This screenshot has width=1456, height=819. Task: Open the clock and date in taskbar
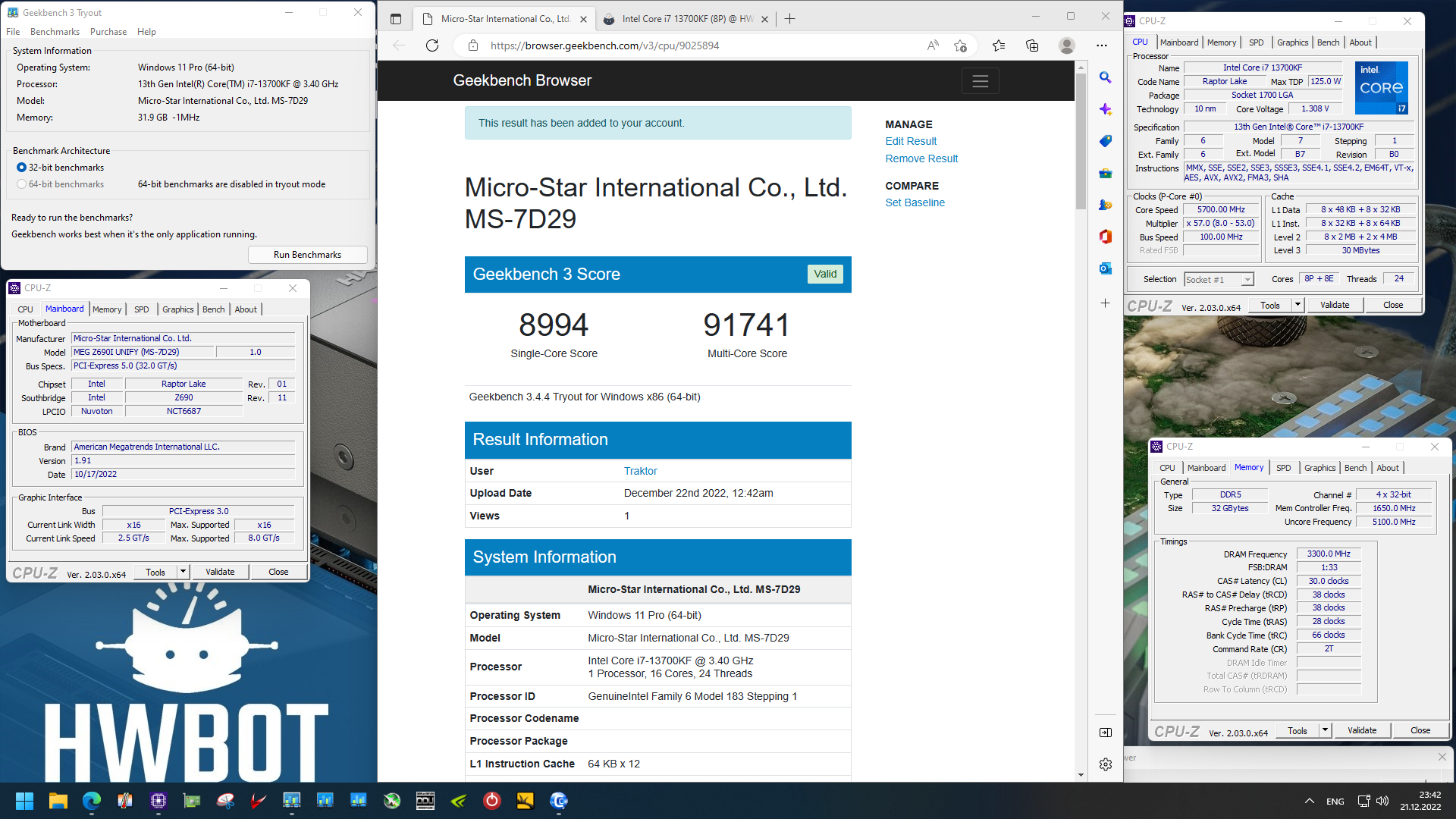click(1420, 801)
